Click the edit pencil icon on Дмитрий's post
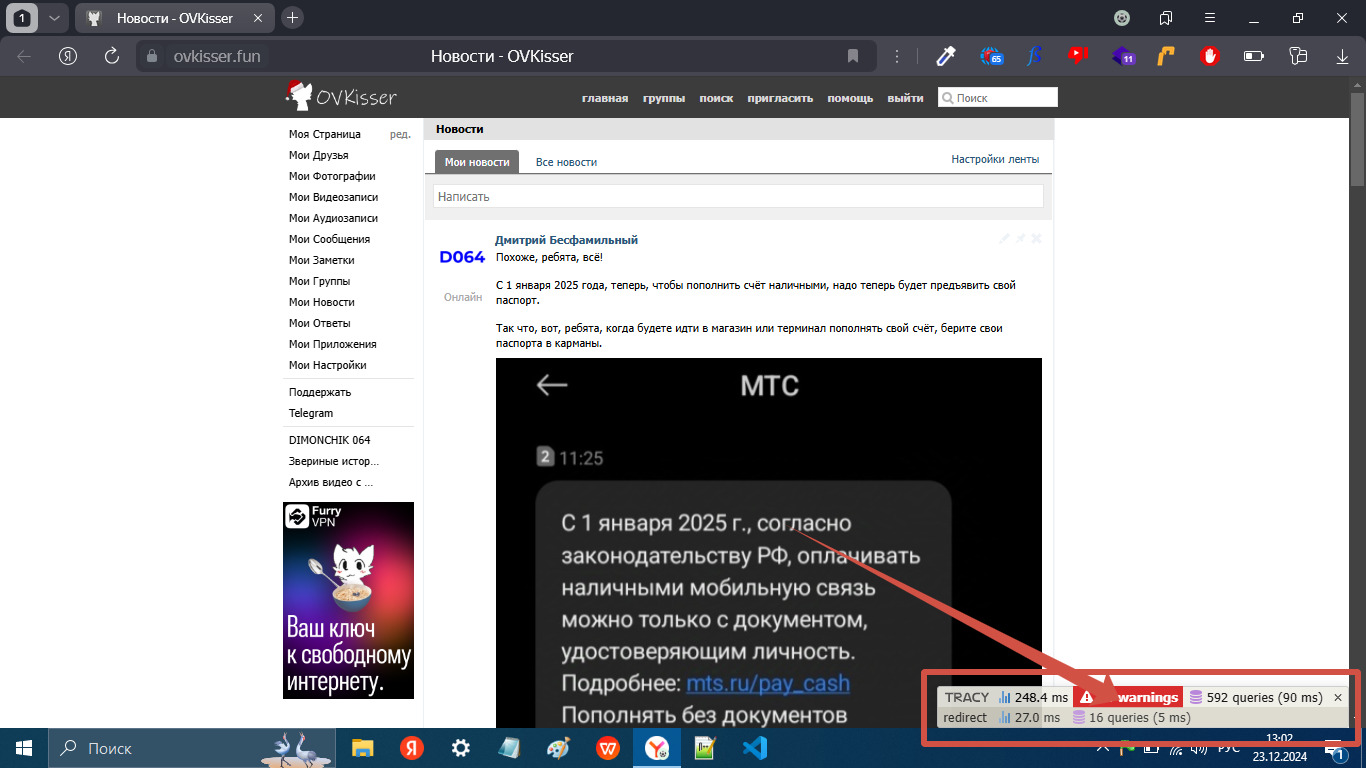Screen dimensions: 1366x768 [1005, 239]
